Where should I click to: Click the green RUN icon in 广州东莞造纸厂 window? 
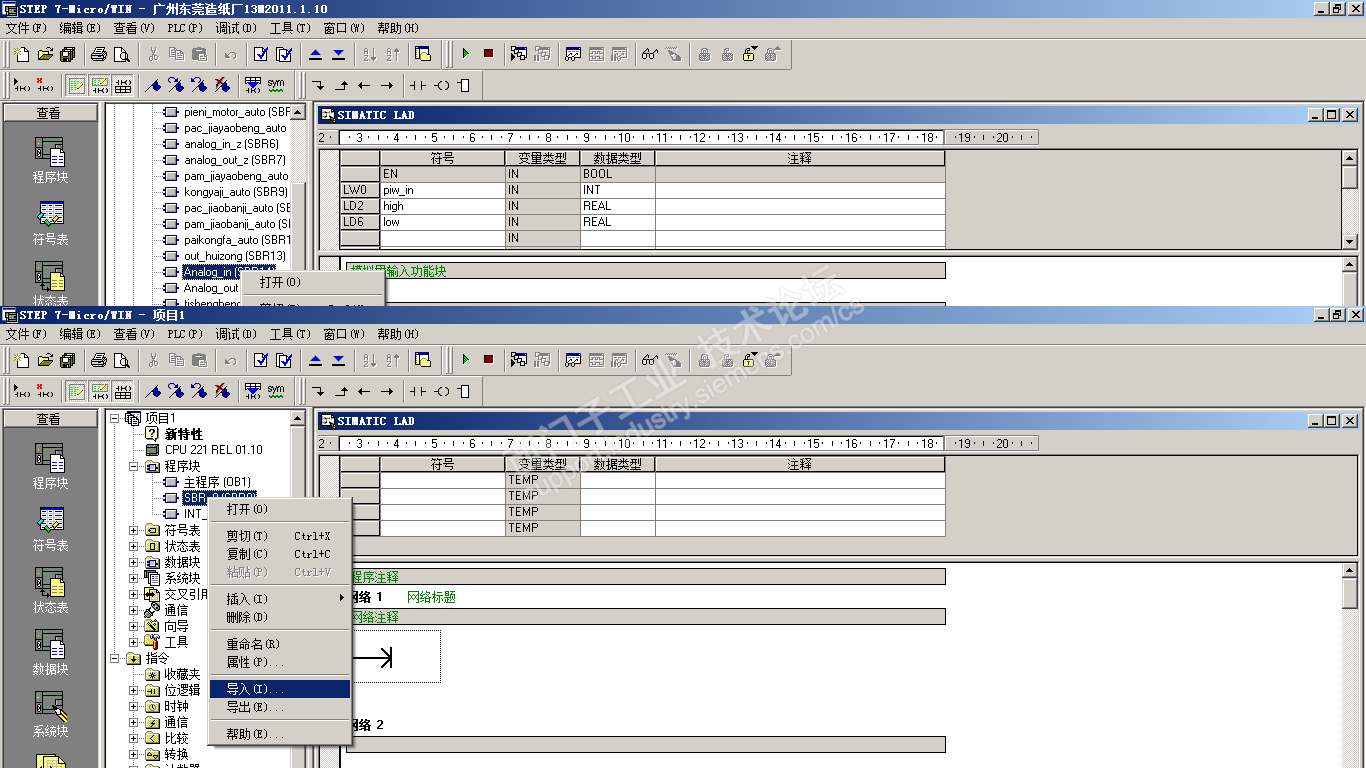click(465, 54)
